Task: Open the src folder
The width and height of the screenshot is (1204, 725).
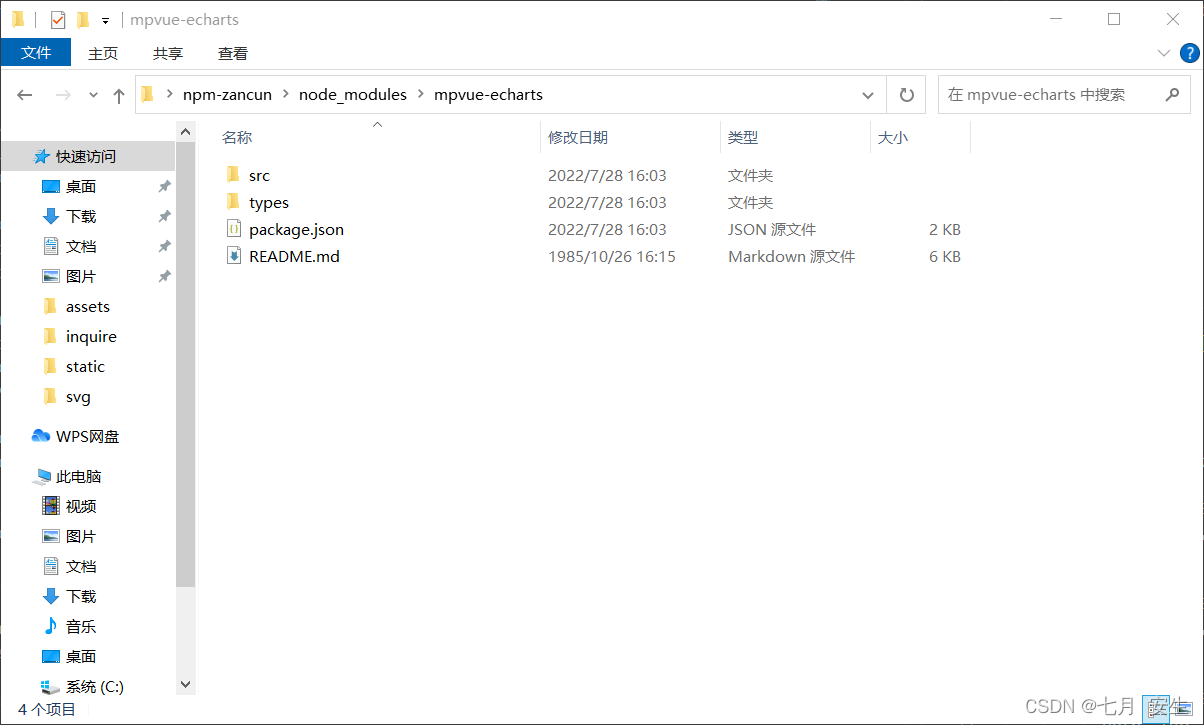Action: click(259, 175)
